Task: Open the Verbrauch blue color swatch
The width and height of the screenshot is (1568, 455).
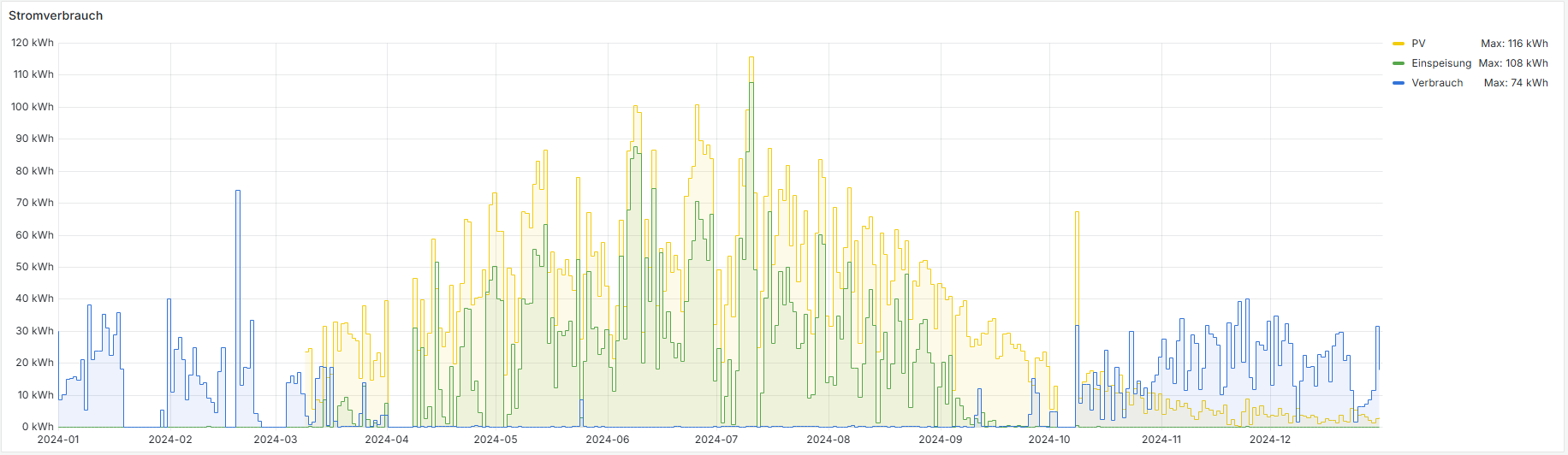Action: coord(1399,83)
